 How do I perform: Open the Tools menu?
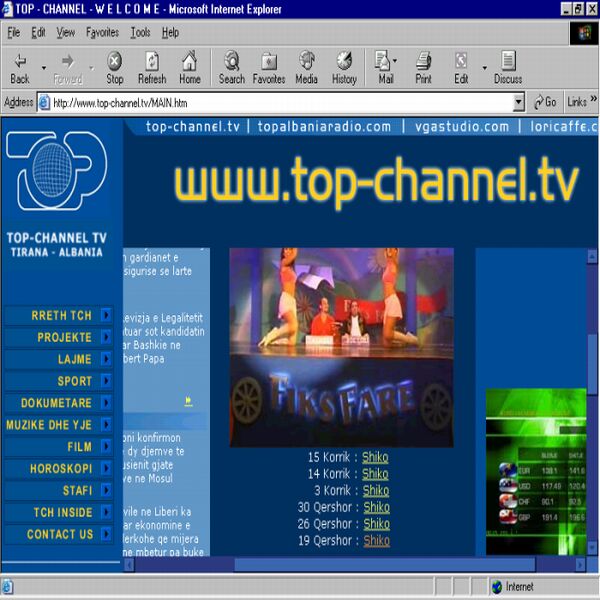(140, 33)
